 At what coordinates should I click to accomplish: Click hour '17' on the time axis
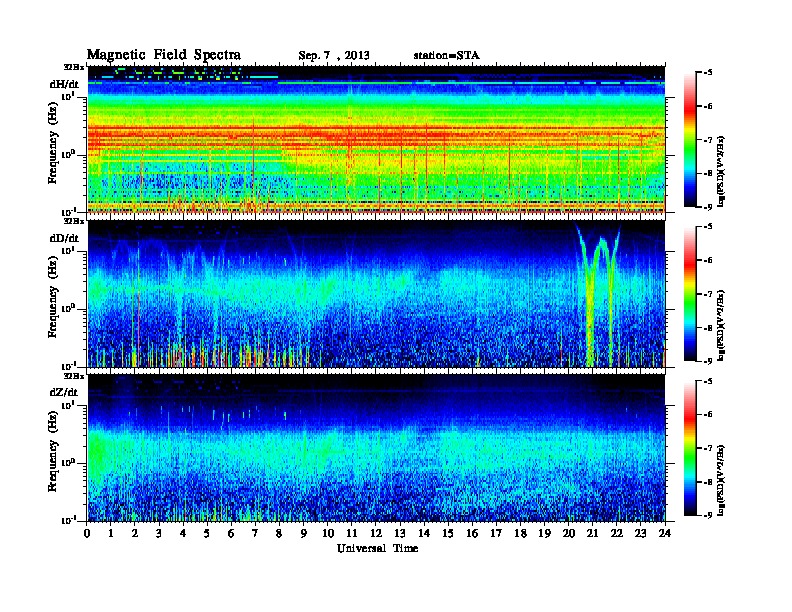click(496, 533)
